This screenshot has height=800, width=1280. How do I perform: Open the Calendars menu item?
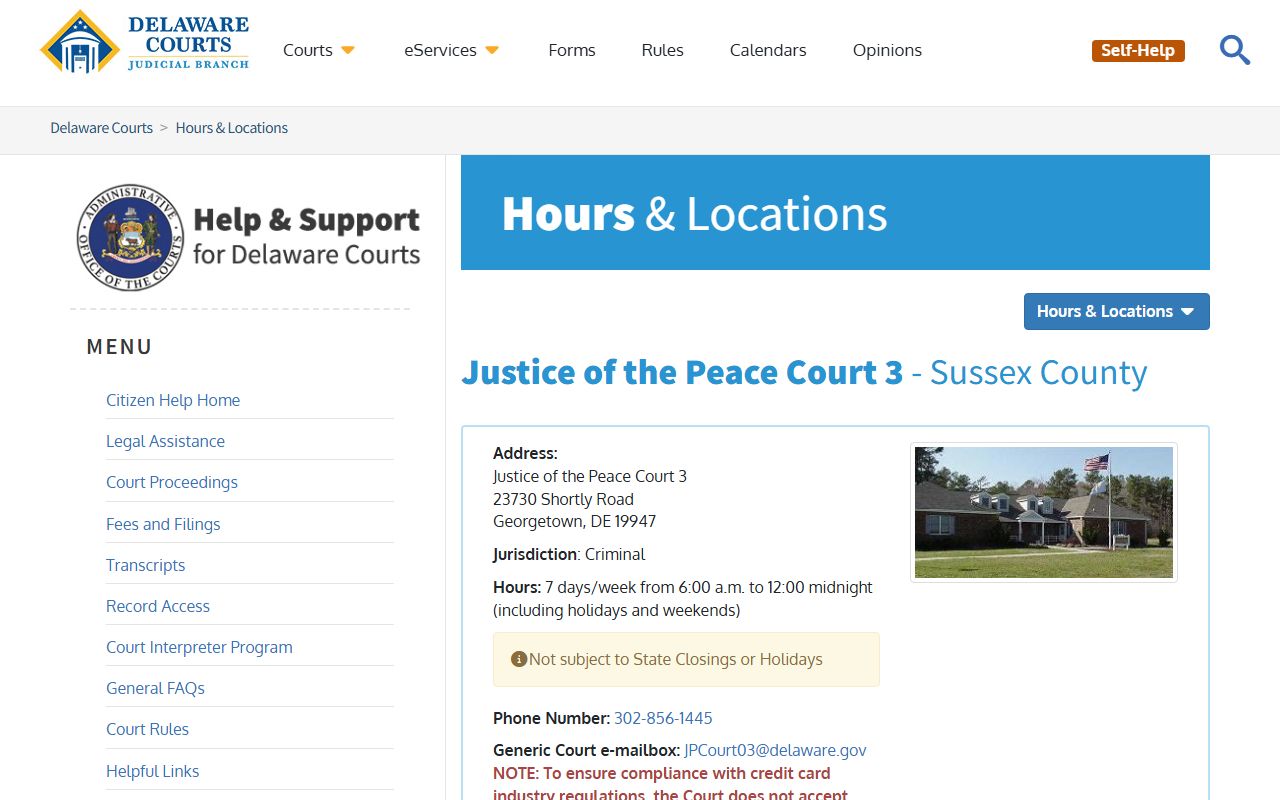pos(768,50)
